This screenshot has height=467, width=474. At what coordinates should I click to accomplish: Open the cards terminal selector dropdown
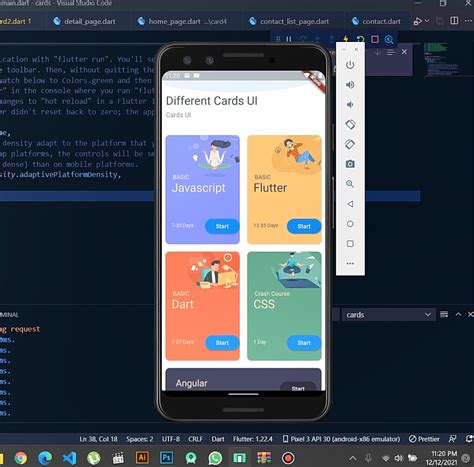(x=388, y=315)
